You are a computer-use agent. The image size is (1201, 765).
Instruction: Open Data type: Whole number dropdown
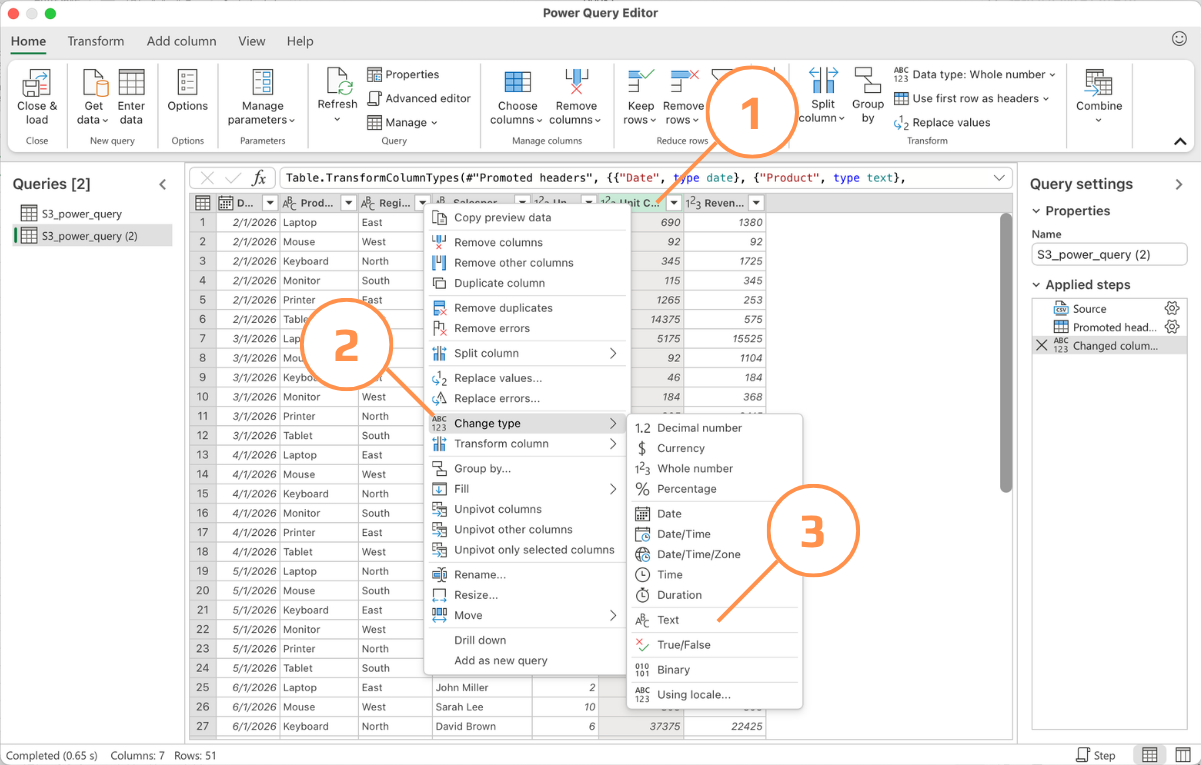pyautogui.click(x=975, y=74)
